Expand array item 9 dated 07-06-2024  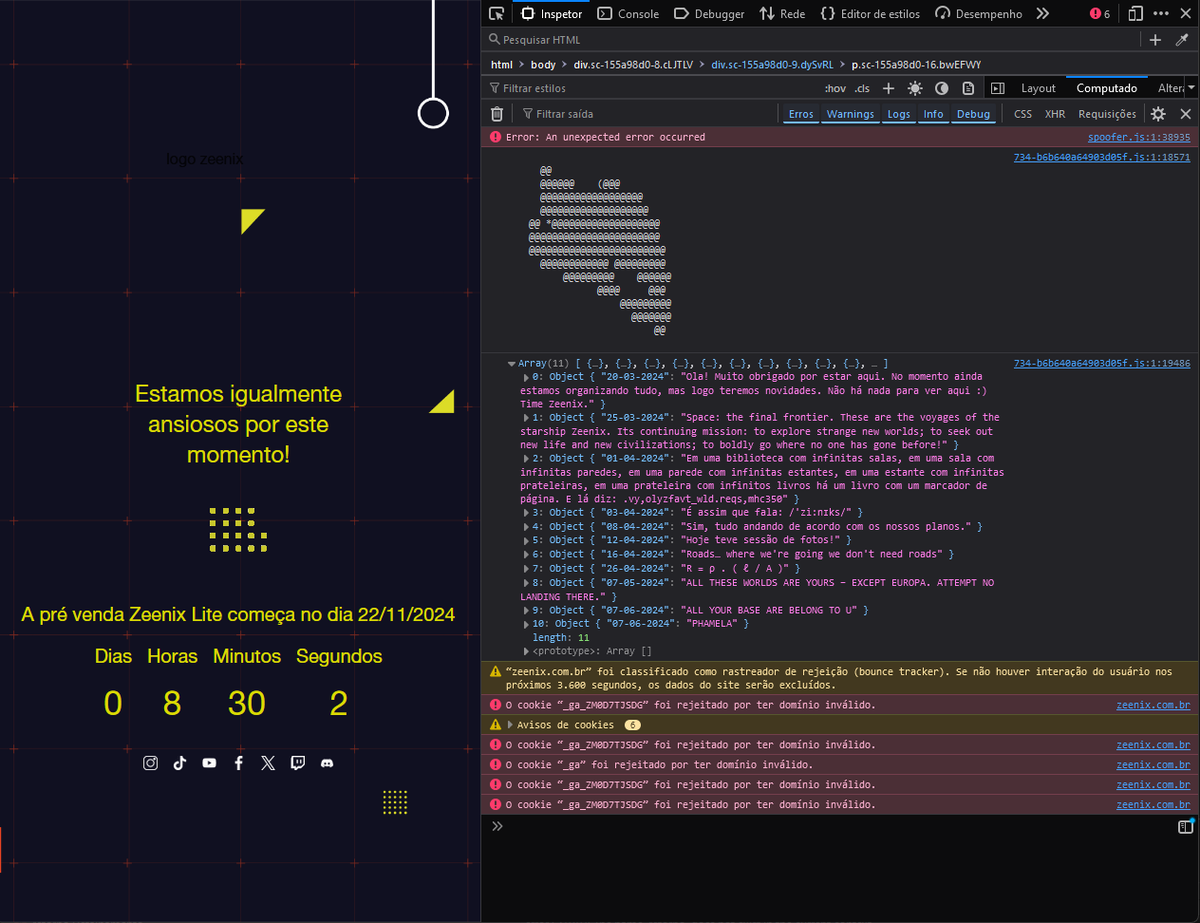[527, 610]
